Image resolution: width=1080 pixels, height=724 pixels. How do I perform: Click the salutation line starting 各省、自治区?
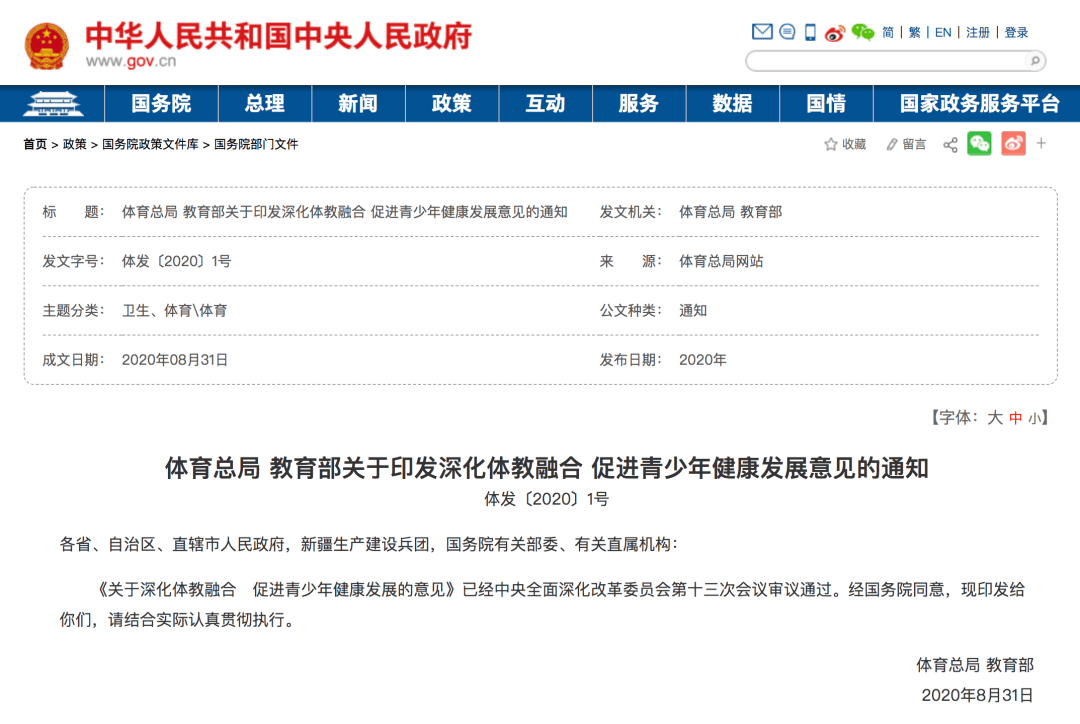(369, 544)
